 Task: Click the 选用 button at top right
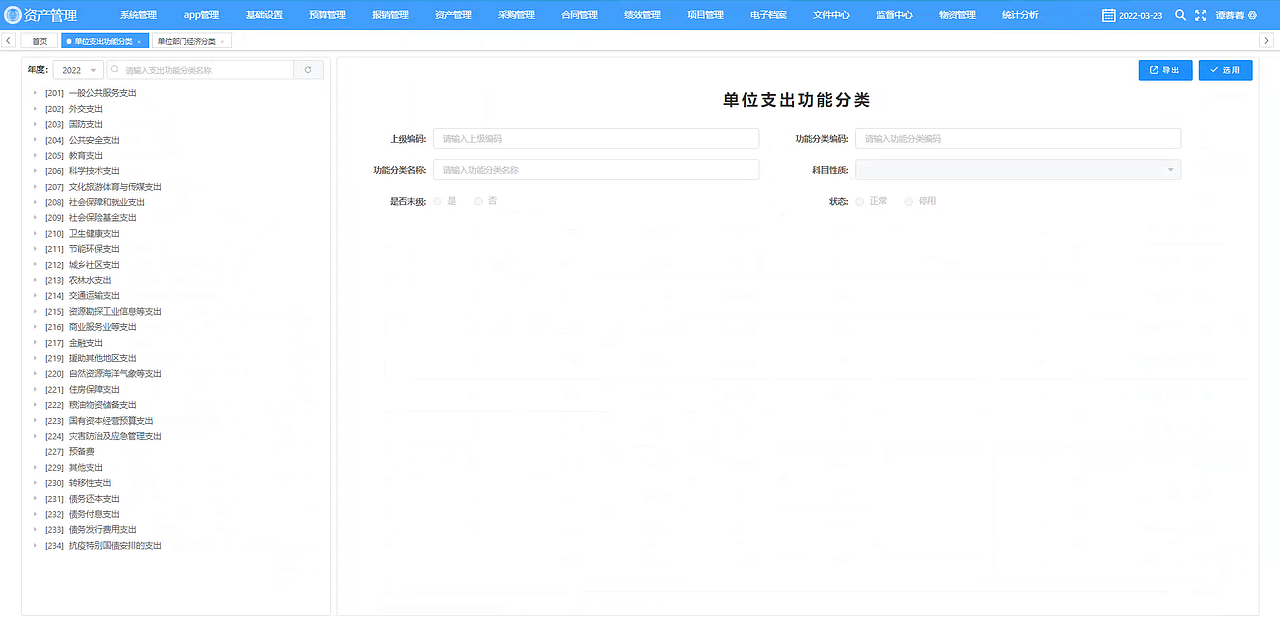(x=1225, y=70)
